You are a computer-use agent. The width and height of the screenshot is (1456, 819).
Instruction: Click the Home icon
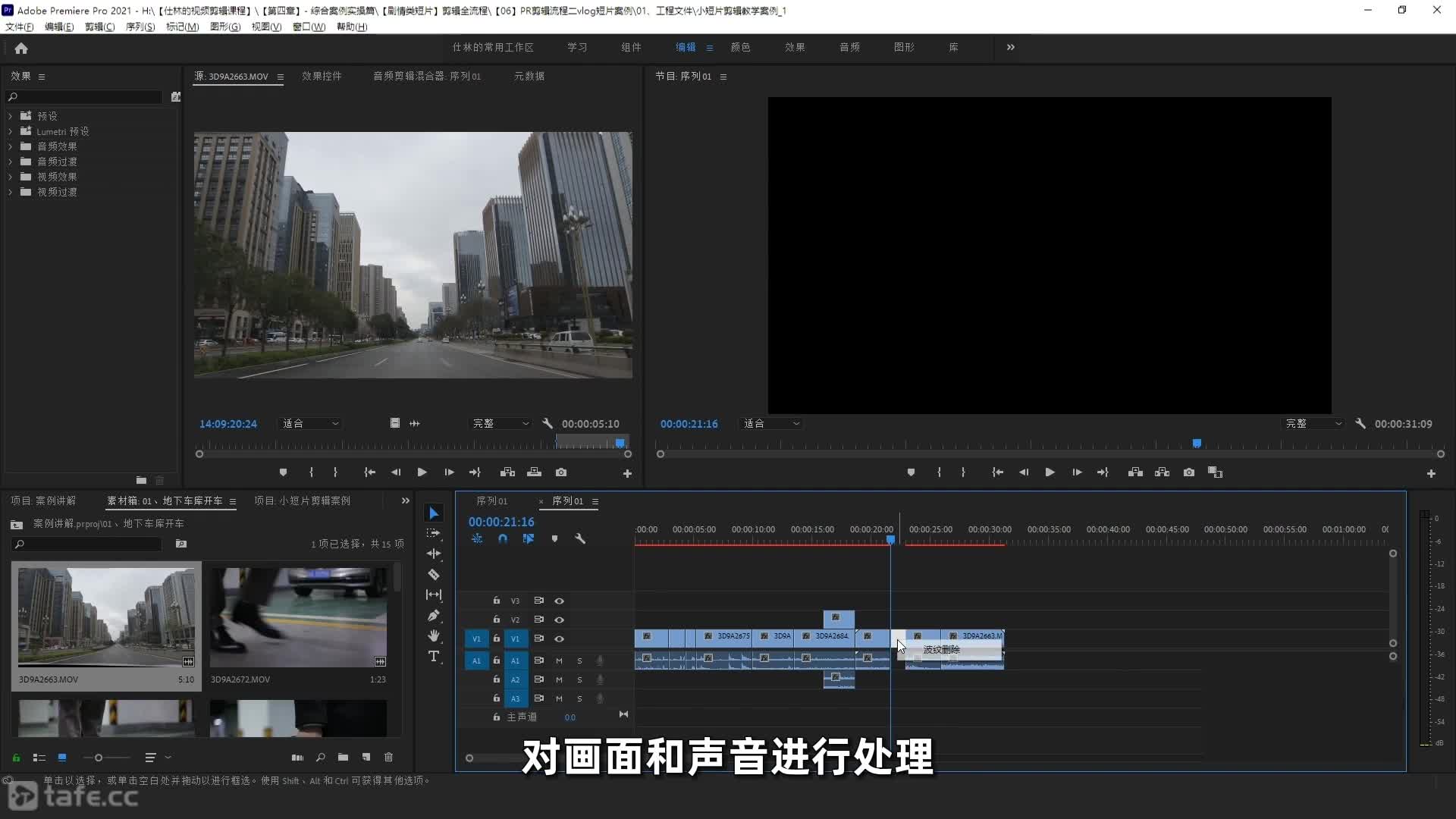click(21, 48)
